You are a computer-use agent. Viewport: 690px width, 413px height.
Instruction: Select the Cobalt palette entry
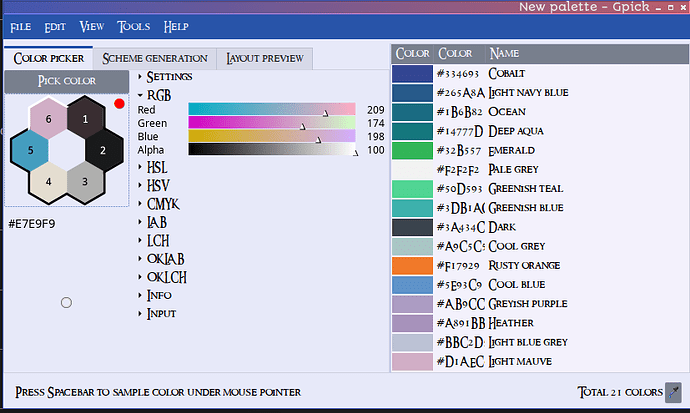point(412,74)
